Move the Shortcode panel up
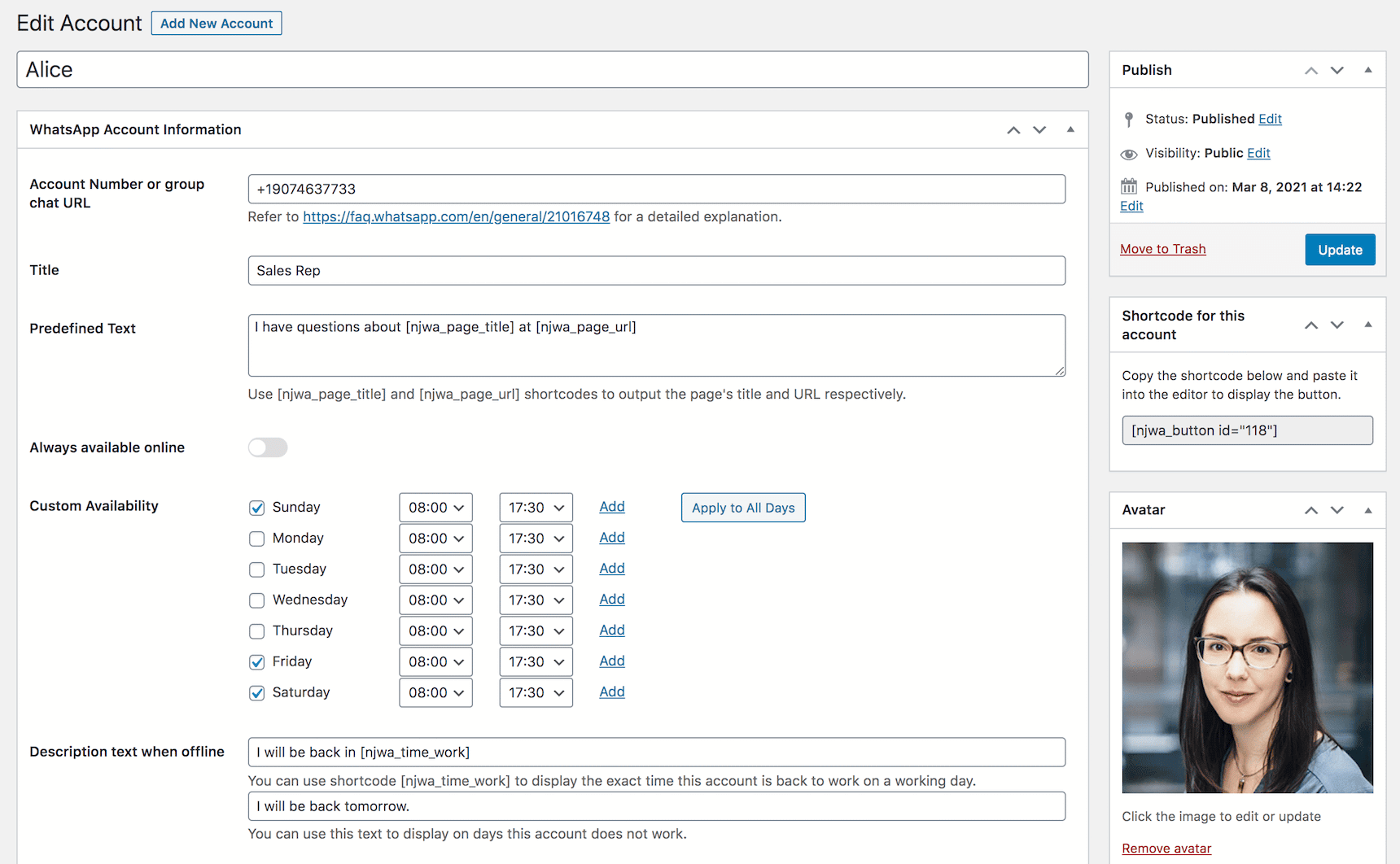 (x=1311, y=325)
